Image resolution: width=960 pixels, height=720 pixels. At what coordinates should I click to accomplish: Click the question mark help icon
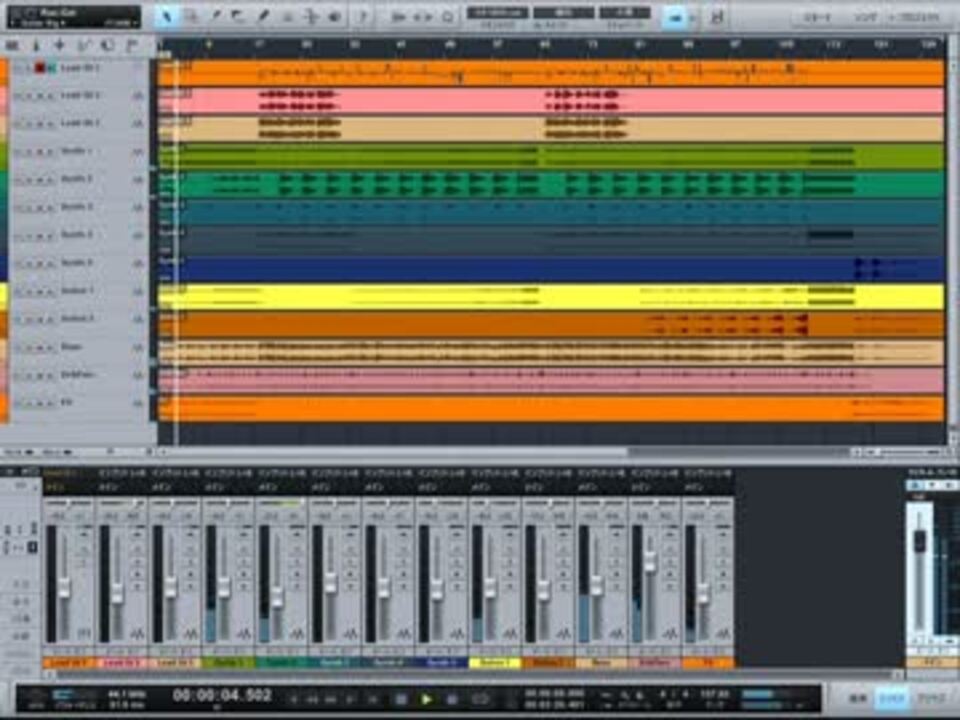coord(362,17)
